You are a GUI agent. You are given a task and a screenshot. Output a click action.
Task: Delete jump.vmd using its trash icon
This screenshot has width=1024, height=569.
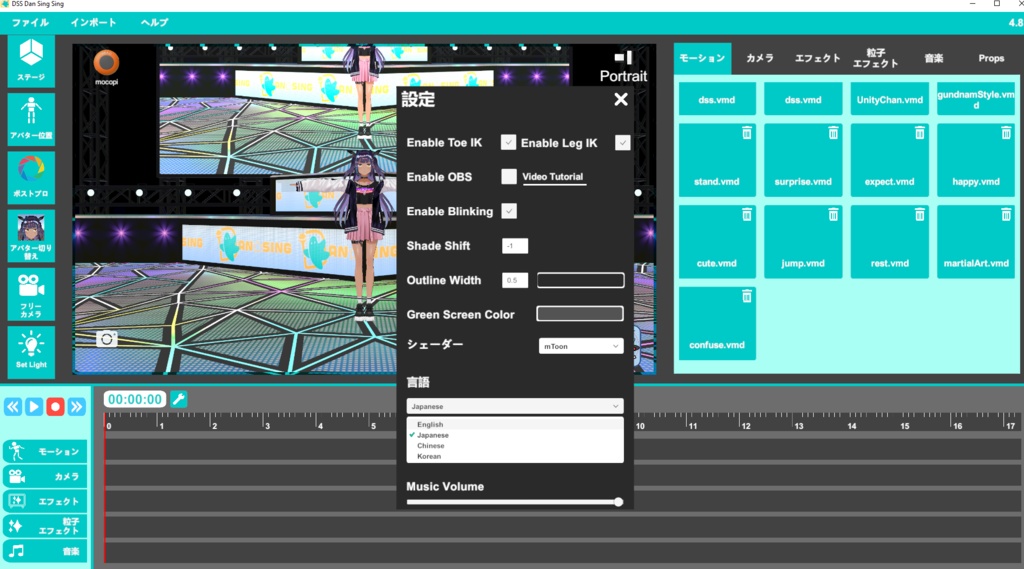(x=833, y=215)
